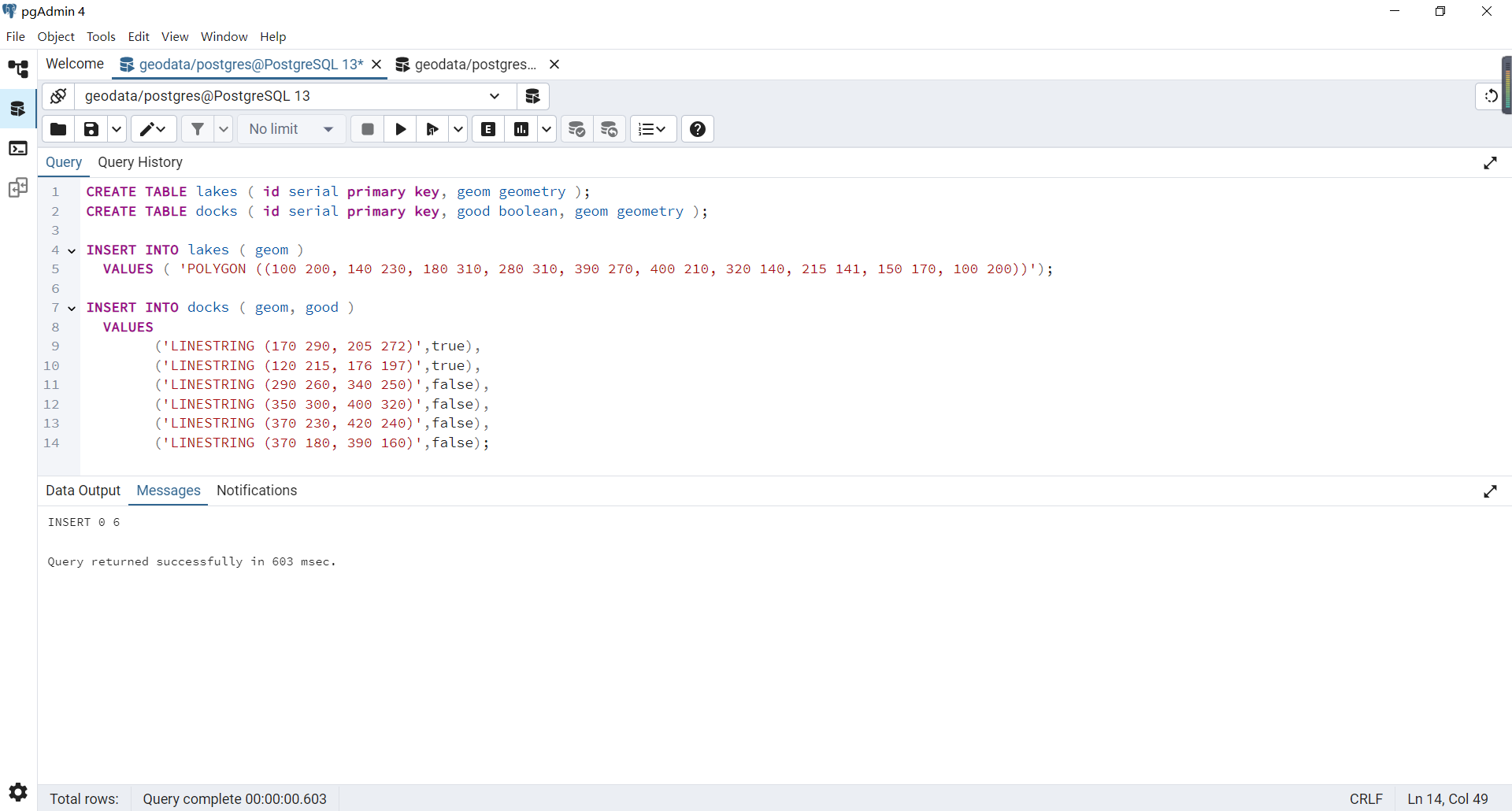The width and height of the screenshot is (1512, 811).
Task: Click the Edit pencil tool
Action: pos(154,129)
